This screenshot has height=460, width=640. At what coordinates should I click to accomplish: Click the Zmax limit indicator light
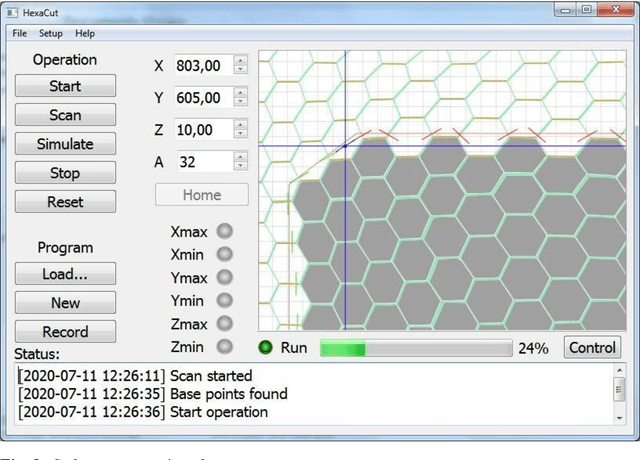click(x=224, y=324)
